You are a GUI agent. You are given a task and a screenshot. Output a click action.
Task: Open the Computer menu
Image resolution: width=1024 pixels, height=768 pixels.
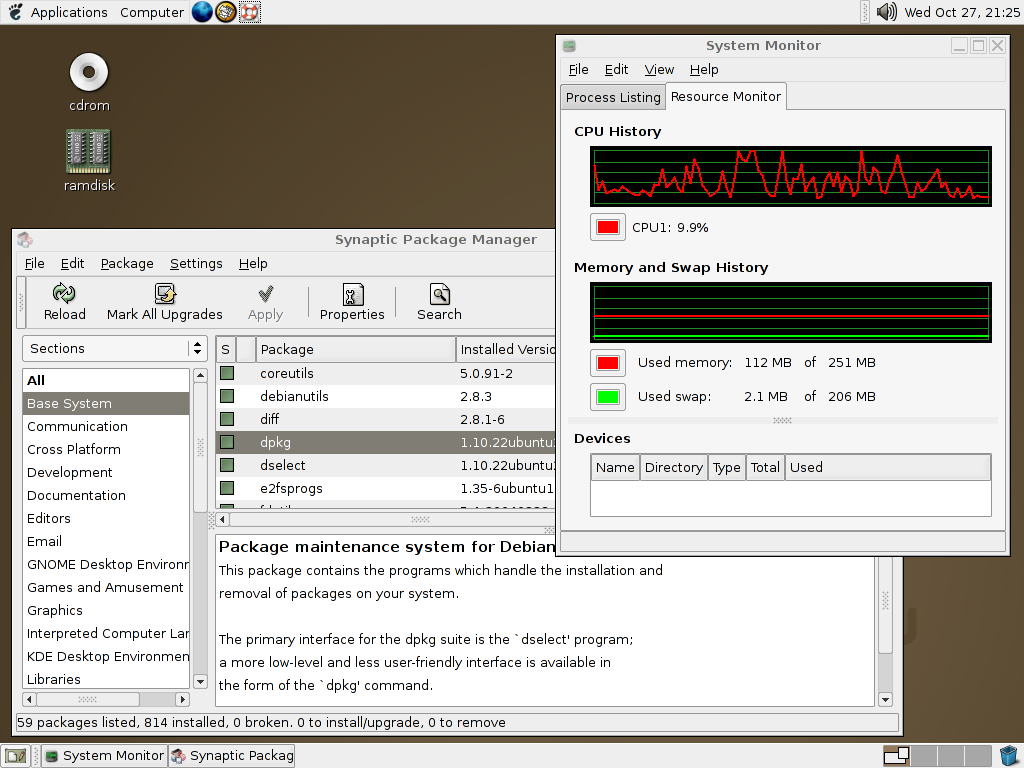(x=152, y=12)
